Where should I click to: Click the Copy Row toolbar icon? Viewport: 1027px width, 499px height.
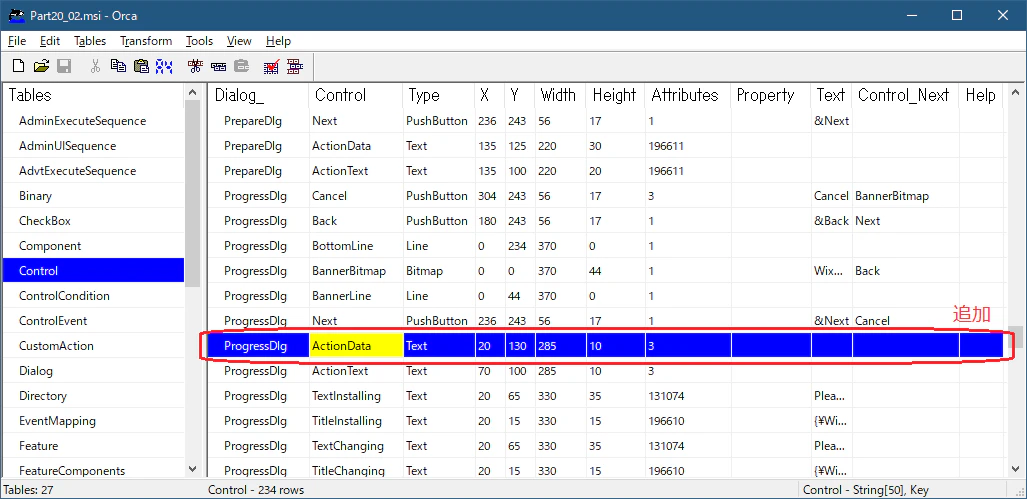point(218,66)
